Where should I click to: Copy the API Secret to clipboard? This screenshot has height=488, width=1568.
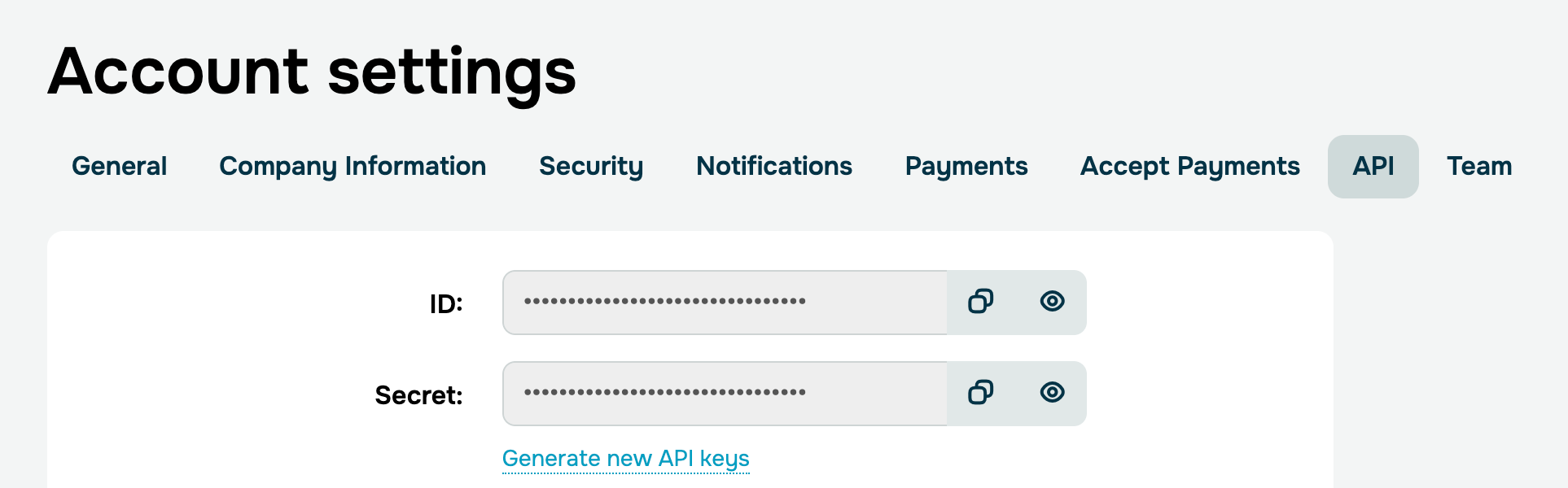[x=980, y=393]
